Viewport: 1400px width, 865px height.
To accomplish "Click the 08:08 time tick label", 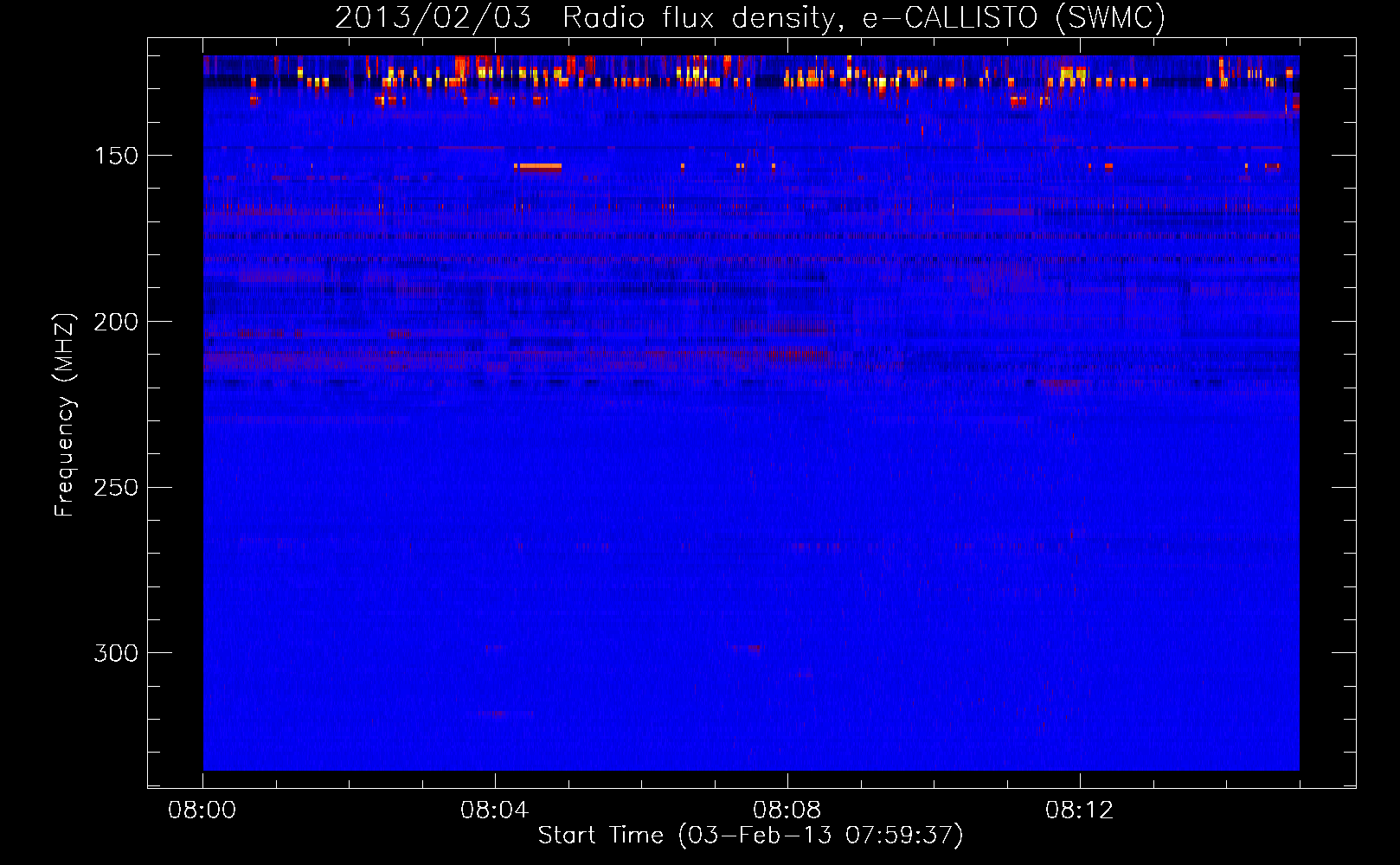I will pyautogui.click(x=787, y=811).
